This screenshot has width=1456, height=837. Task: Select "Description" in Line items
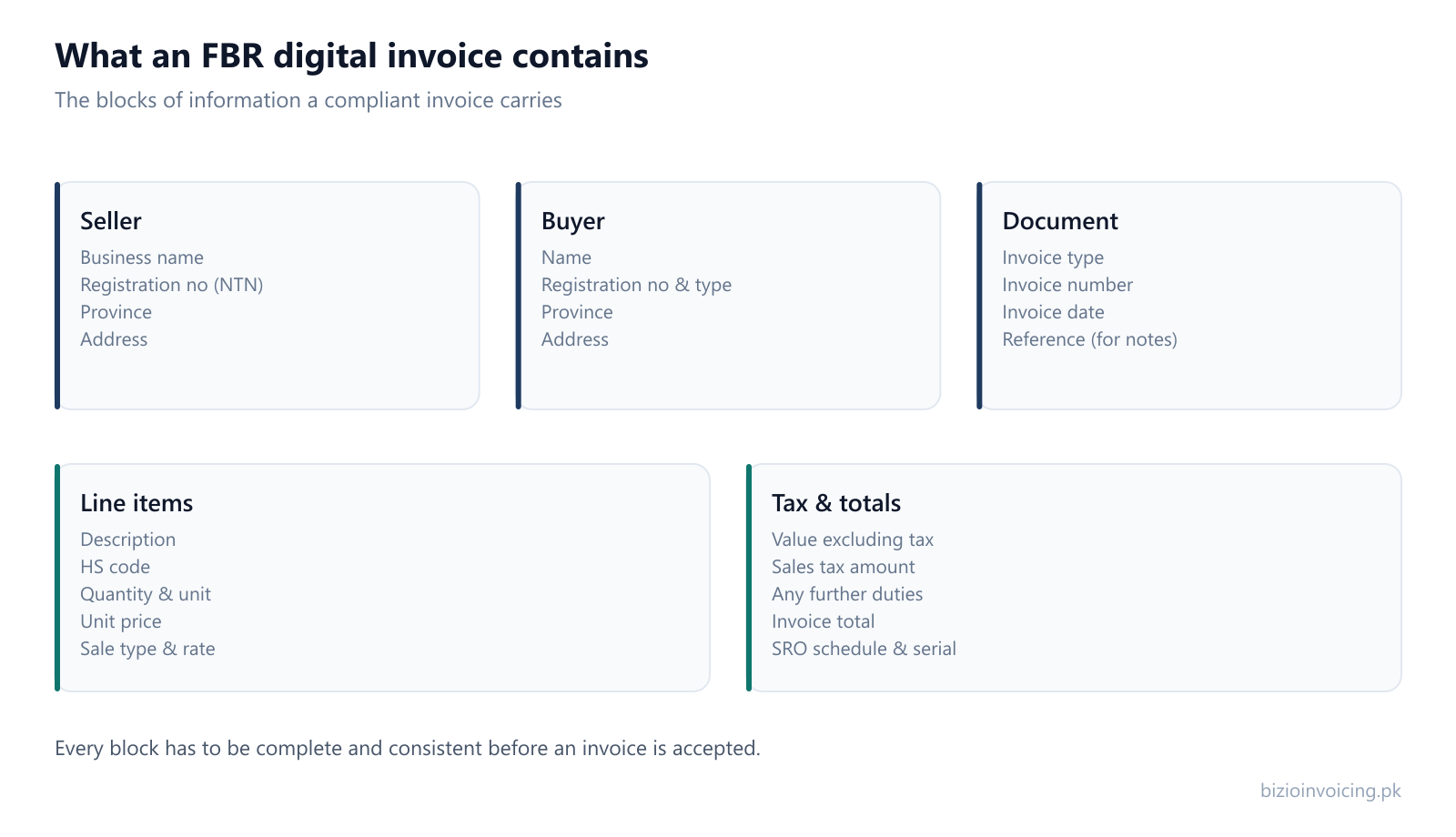(127, 540)
